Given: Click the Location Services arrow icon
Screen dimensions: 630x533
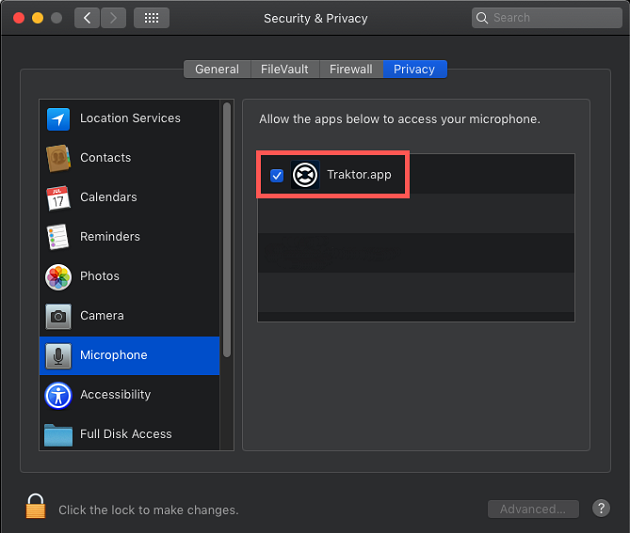Looking at the screenshot, I should pos(58,119).
